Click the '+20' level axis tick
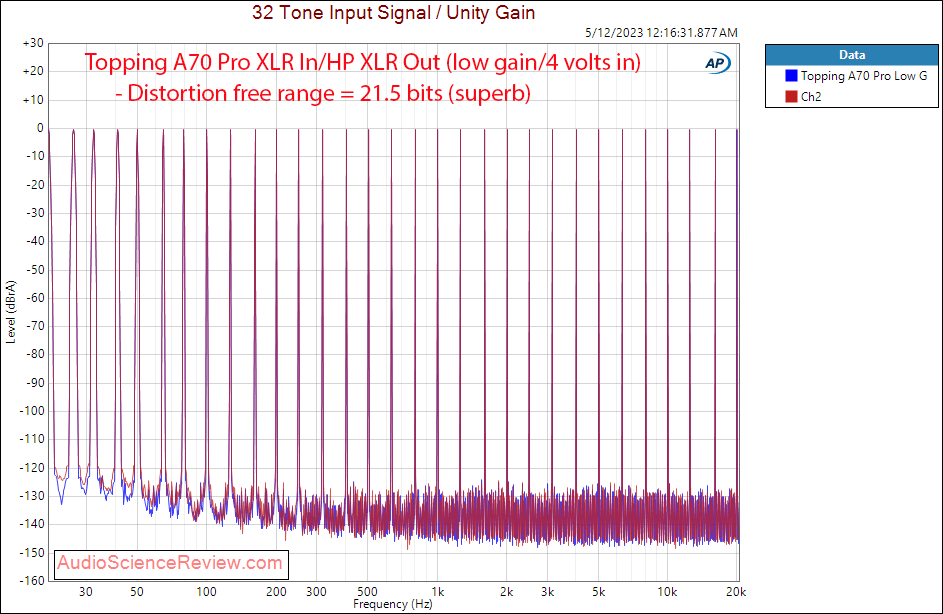The height and width of the screenshot is (614, 943). pyautogui.click(x=33, y=71)
